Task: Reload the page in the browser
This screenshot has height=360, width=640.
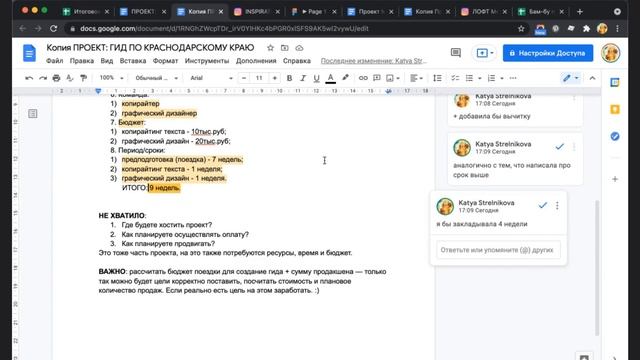Action: tap(53, 29)
